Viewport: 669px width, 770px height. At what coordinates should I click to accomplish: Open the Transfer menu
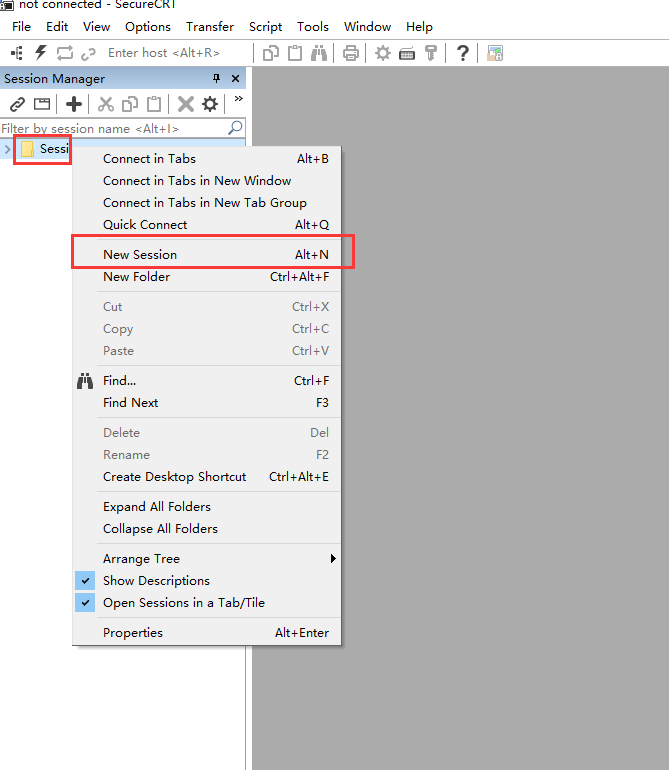210,27
